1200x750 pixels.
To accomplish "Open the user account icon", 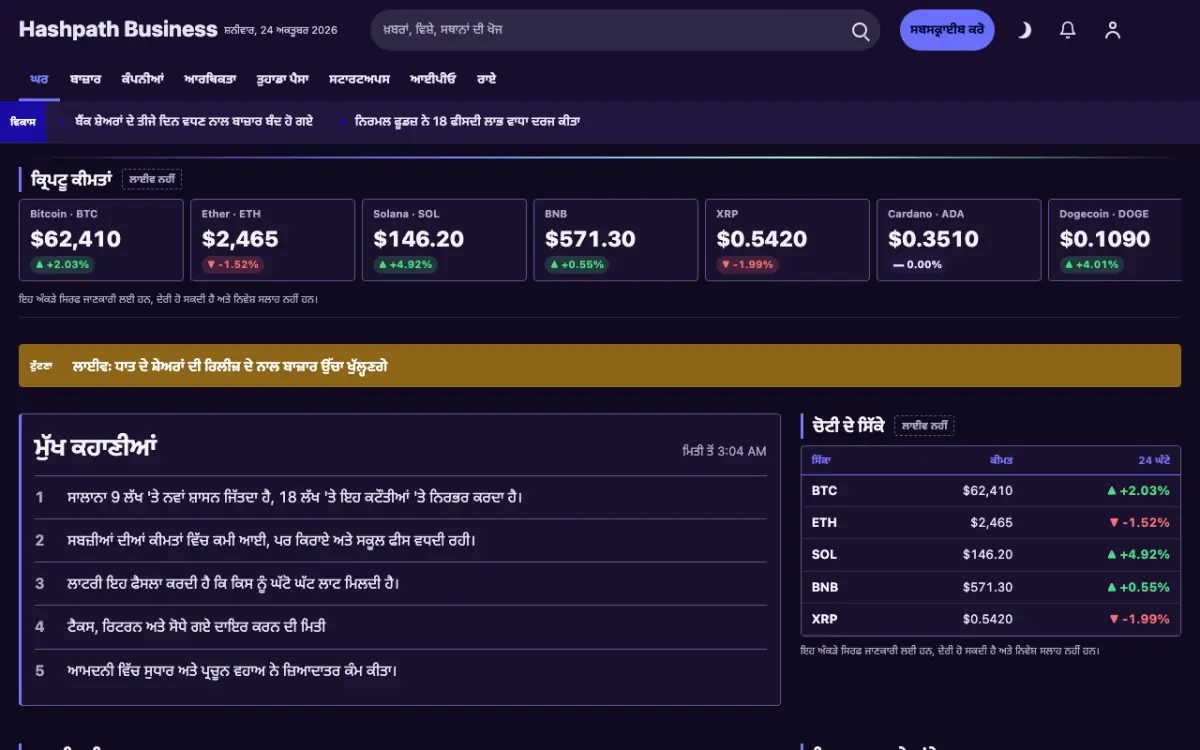I will pos(1112,30).
